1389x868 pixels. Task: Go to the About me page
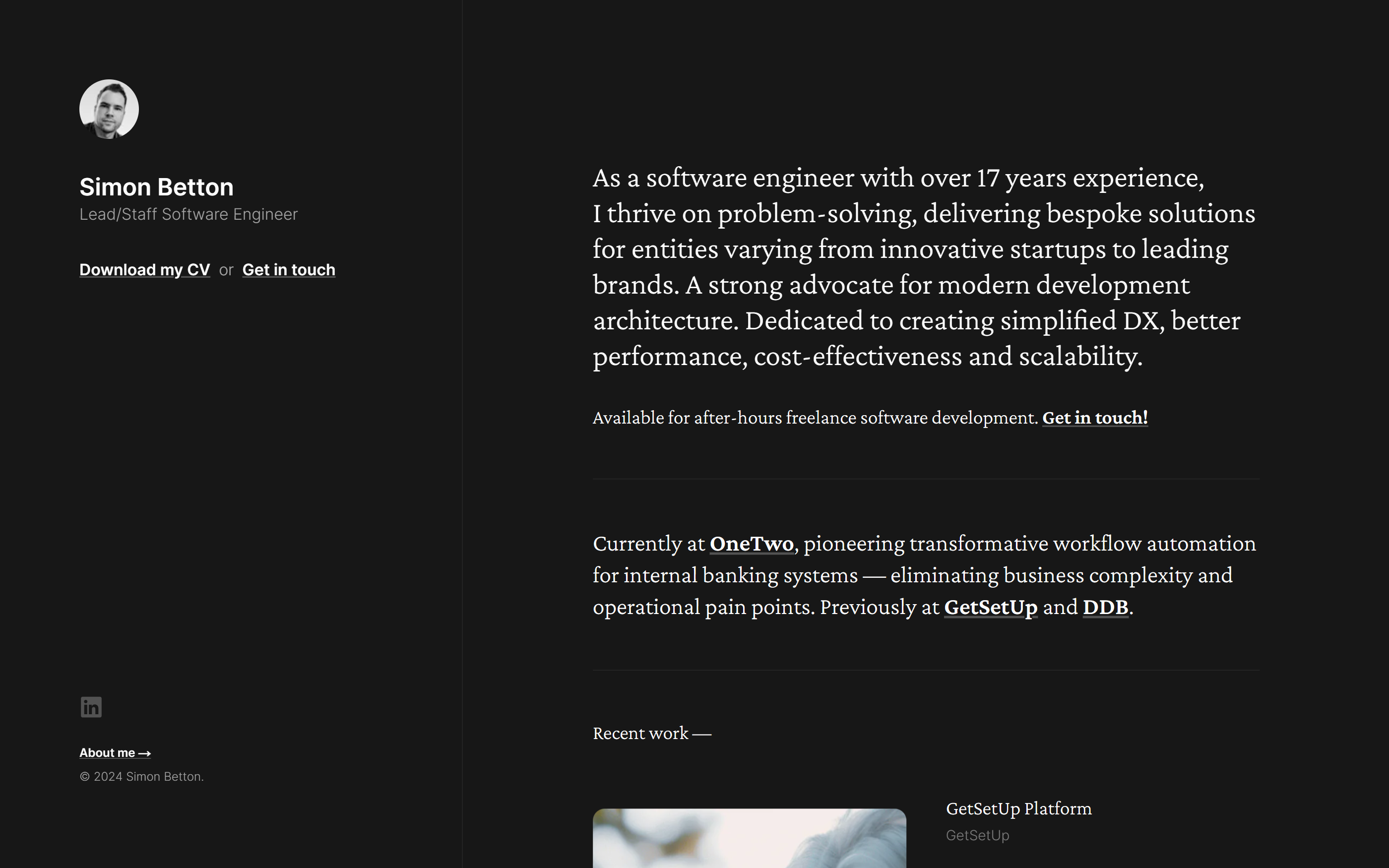pyautogui.click(x=116, y=752)
